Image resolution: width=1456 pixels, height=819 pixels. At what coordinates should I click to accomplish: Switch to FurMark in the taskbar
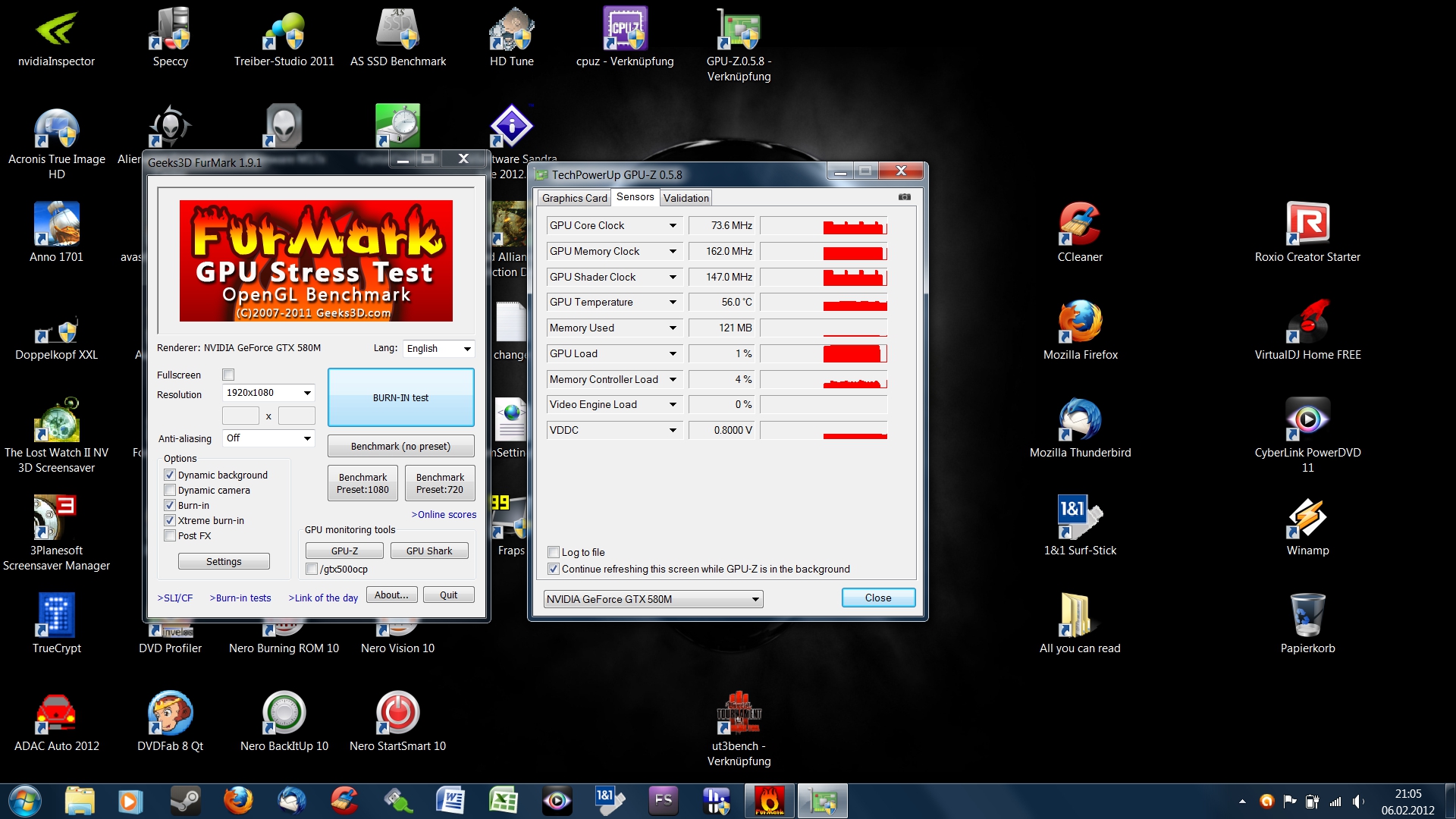pos(769,801)
